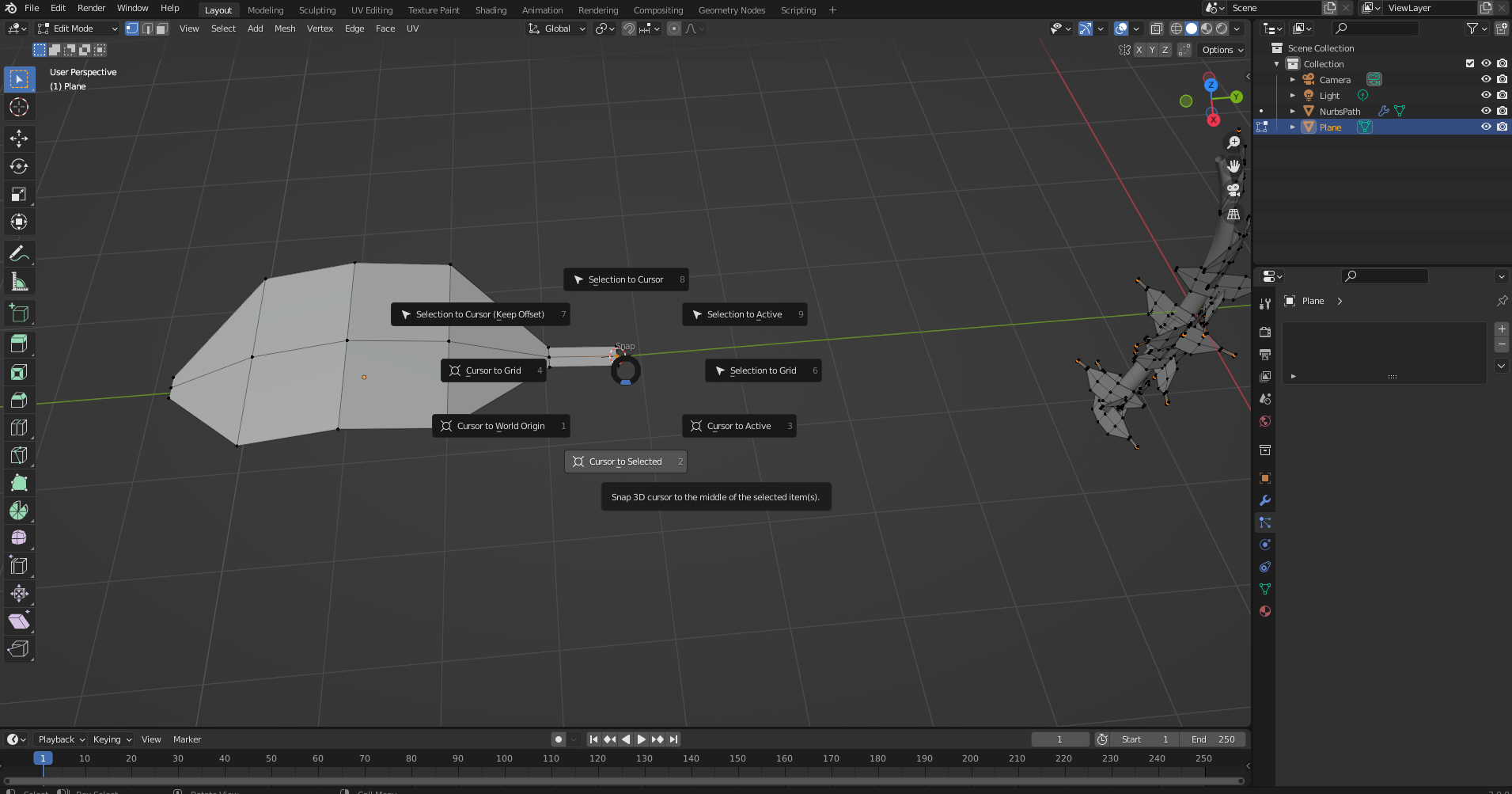Switch perspective/orthographic grid icon
This screenshot has height=794, width=1512.
[x=1233, y=214]
